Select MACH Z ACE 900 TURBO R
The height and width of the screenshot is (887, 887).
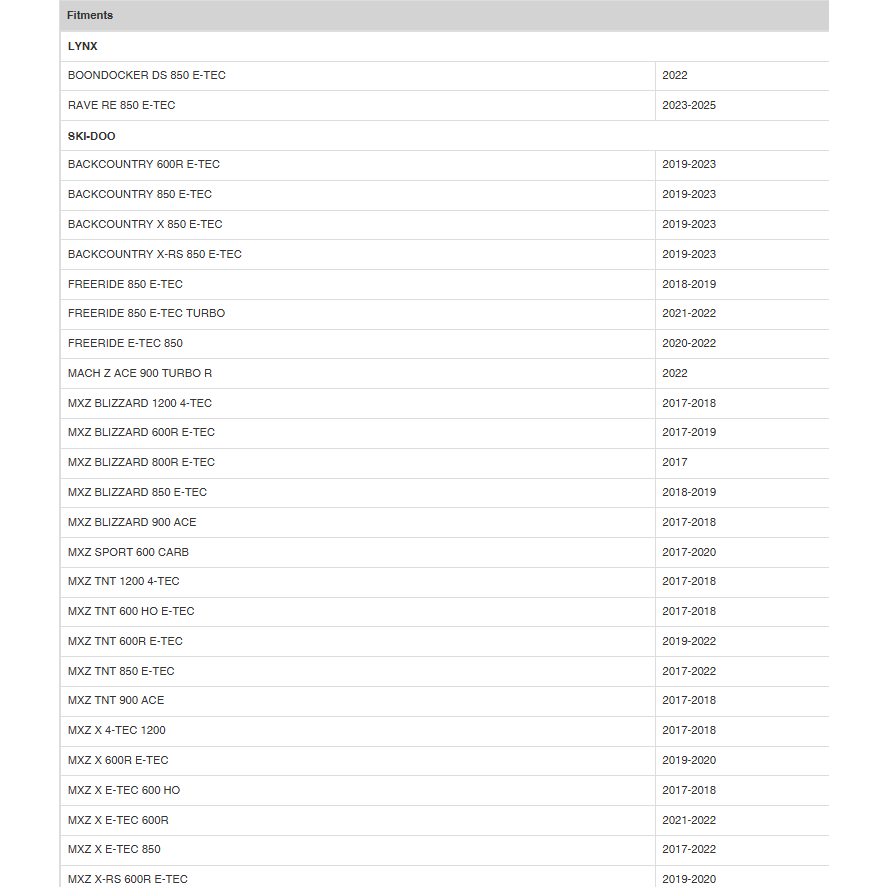point(140,373)
